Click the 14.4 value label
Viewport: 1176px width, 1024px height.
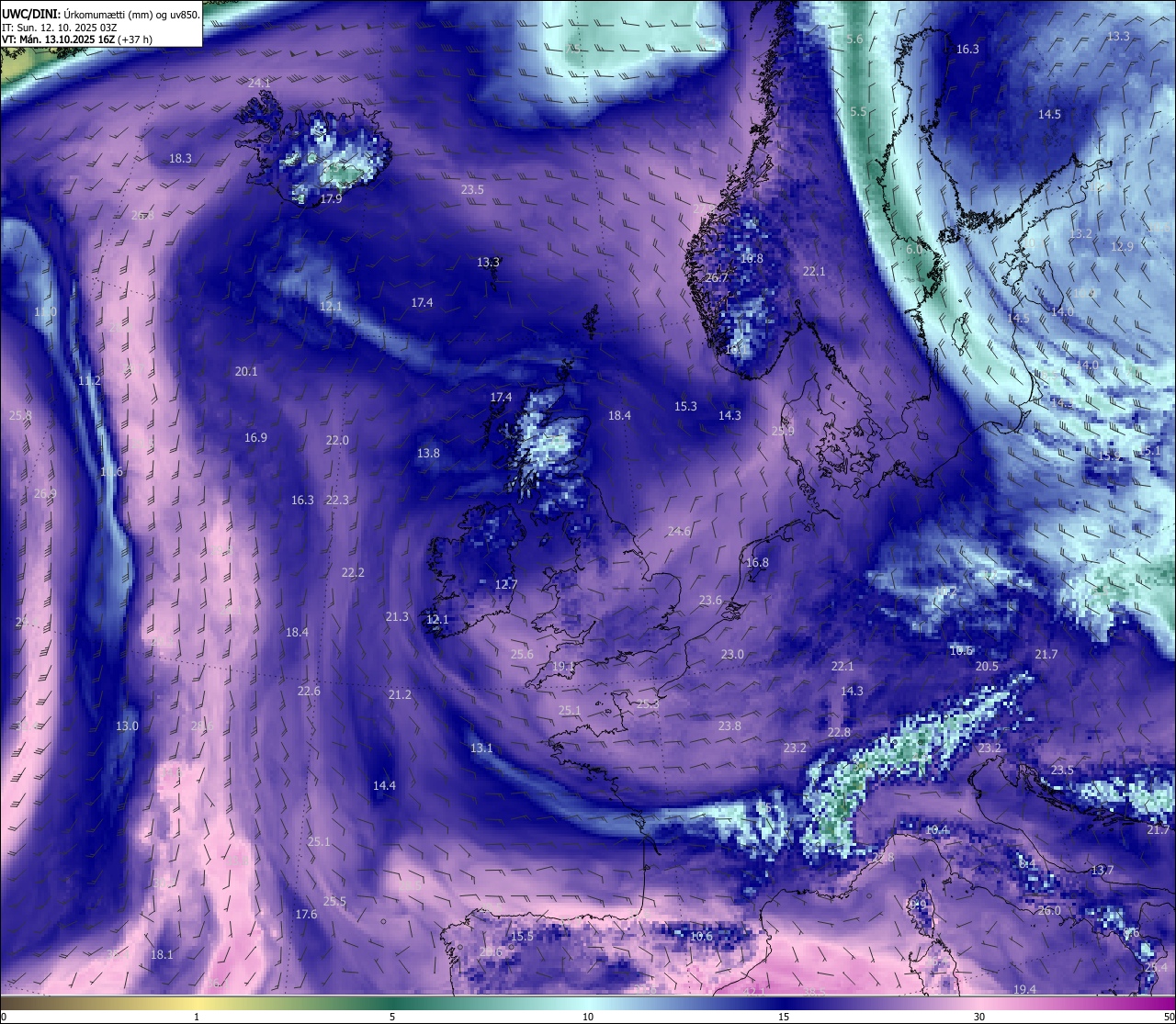[x=384, y=786]
